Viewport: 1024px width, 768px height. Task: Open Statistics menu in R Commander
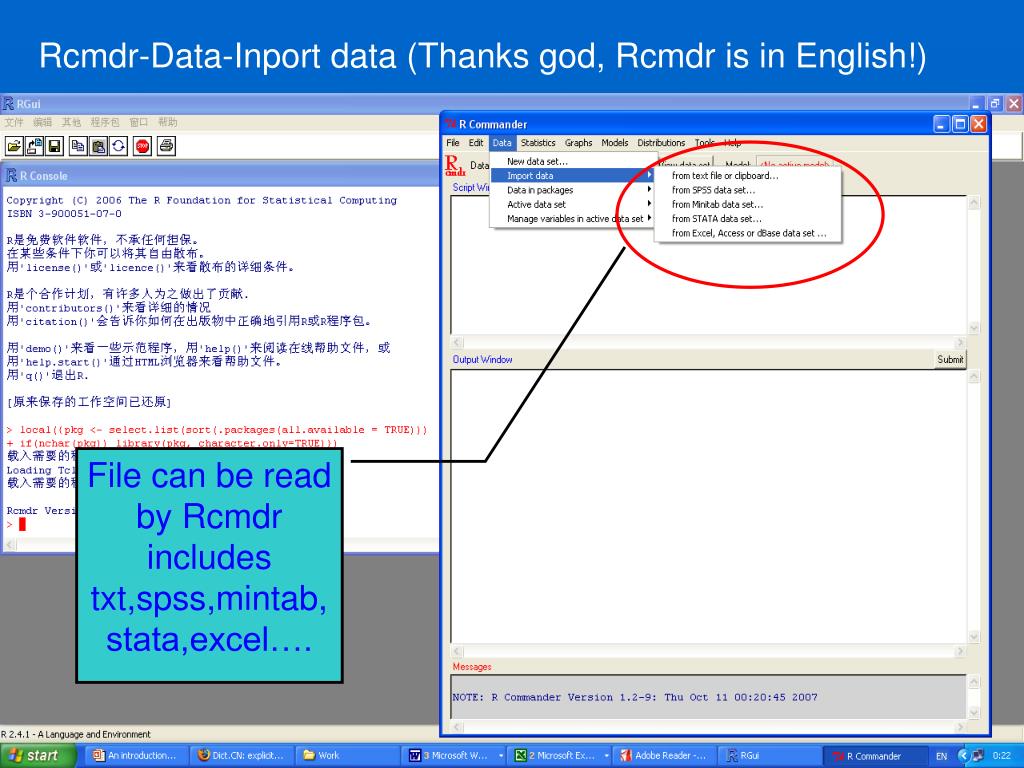538,142
